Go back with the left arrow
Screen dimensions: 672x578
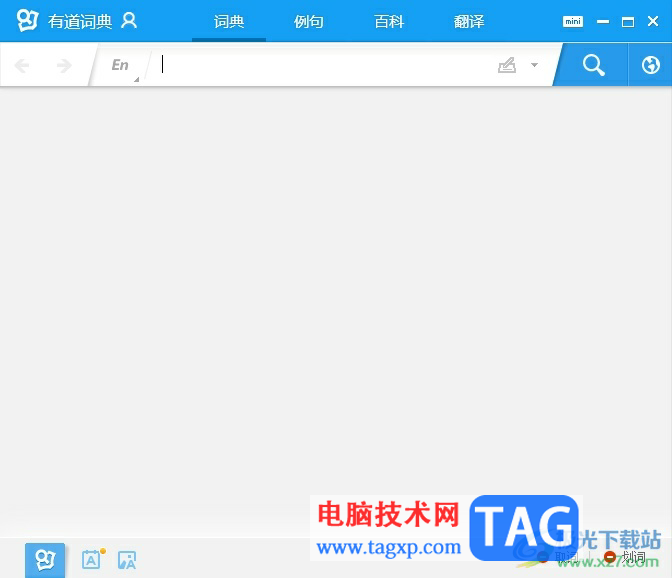point(22,66)
